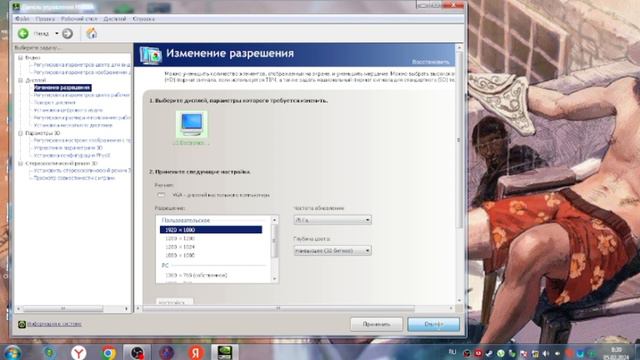
Task: Open Информация о системе link
Action: 54,324
